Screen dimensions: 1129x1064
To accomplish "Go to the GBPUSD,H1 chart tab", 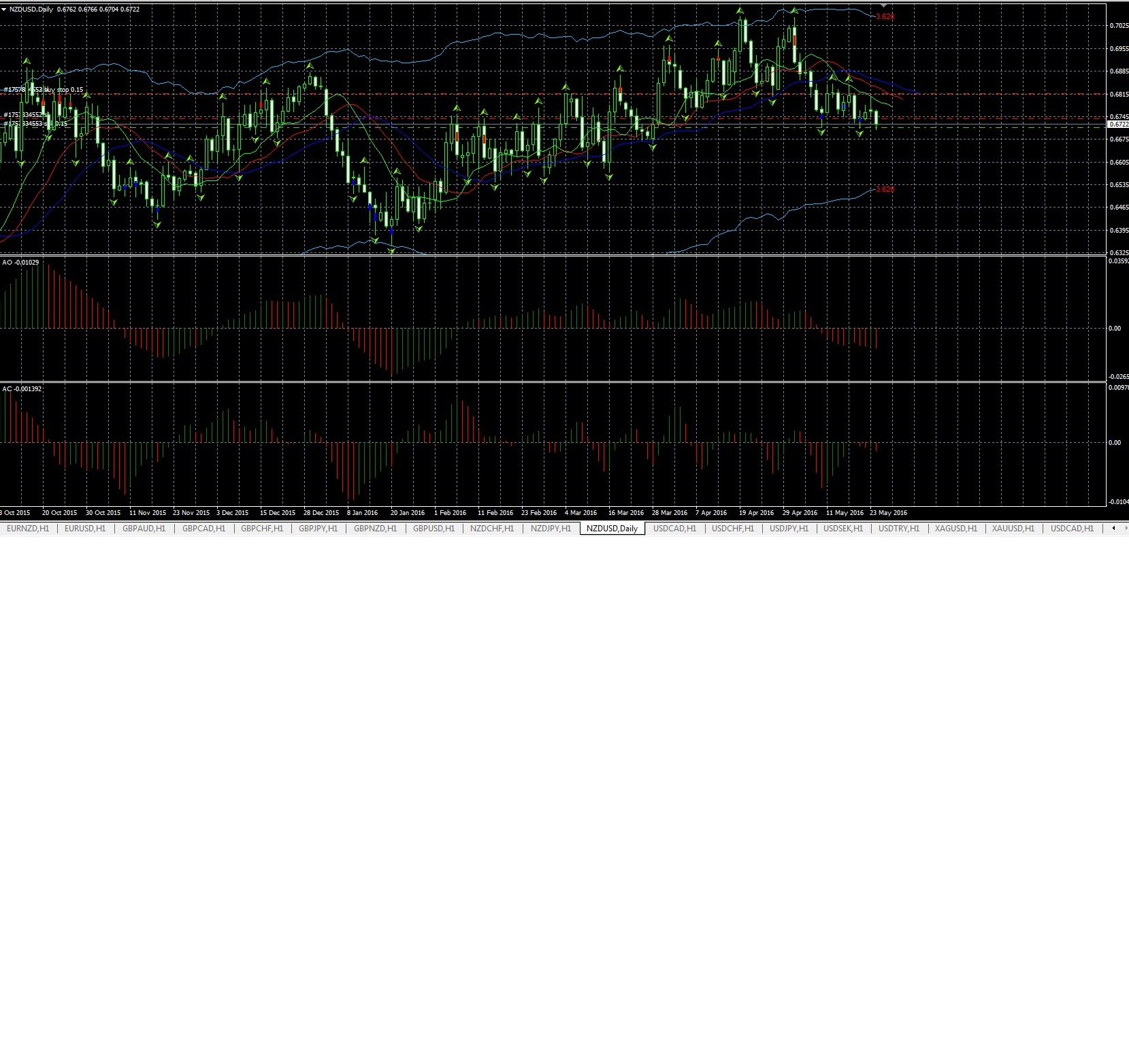I will 433,529.
